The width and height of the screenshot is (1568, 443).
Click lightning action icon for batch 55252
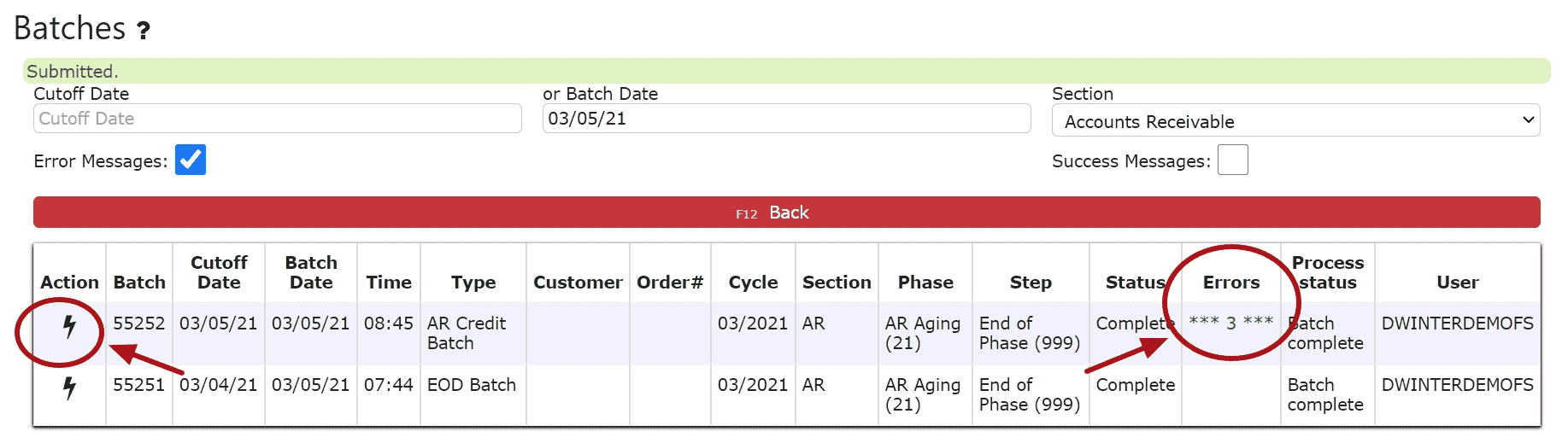point(69,326)
